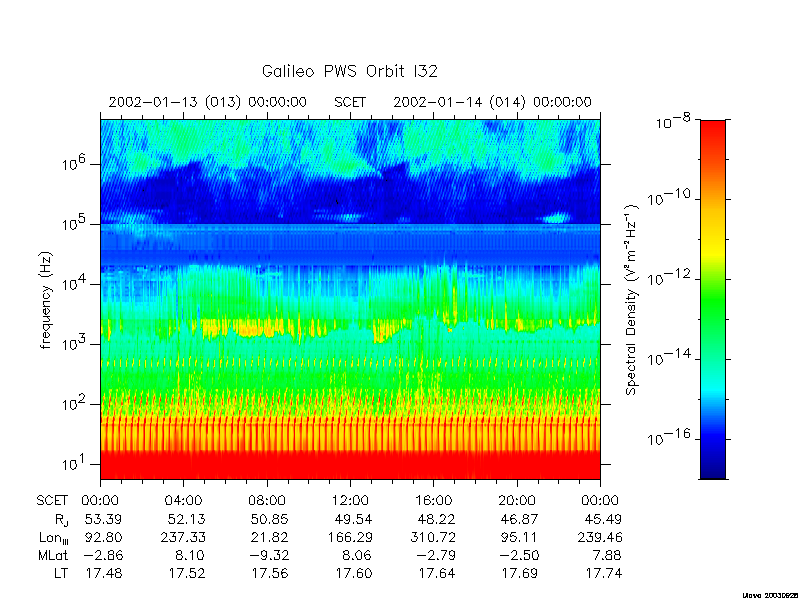Click the MLat value '7.88'
Viewport: 800px width, 600px height.
point(607,555)
